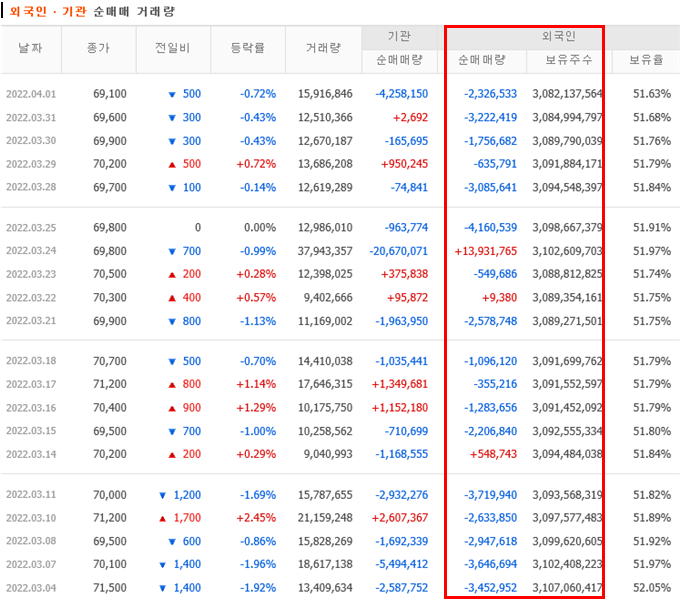
Task: Select the date 2022.03.16
Action: point(31,408)
